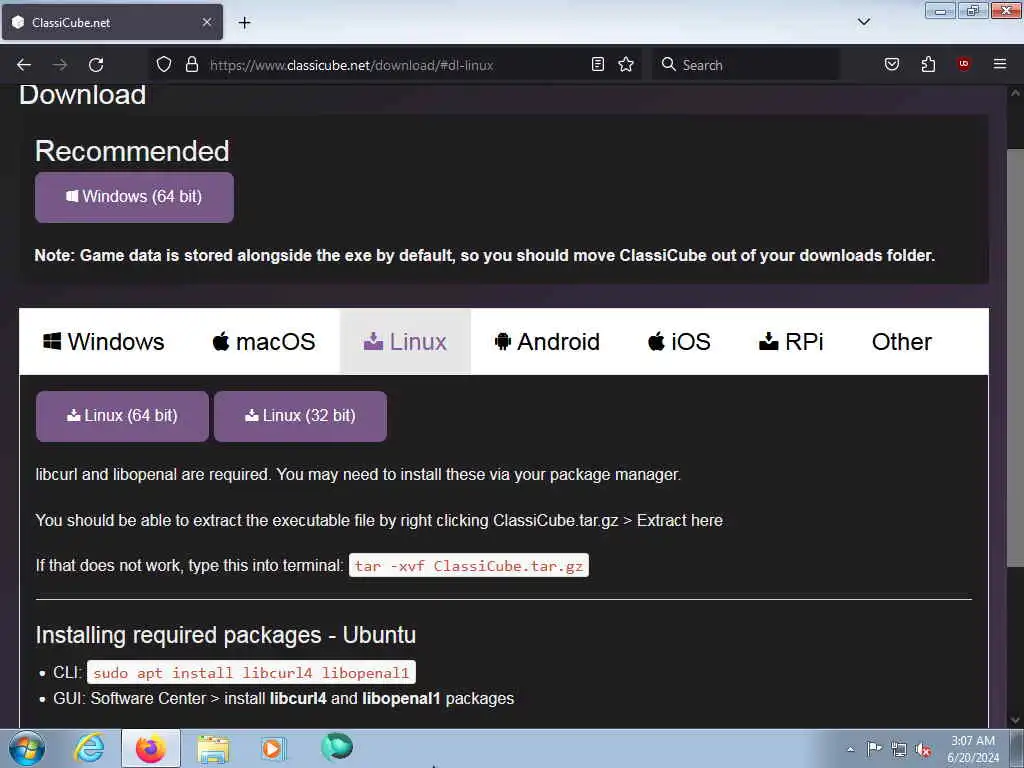The height and width of the screenshot is (768, 1024).
Task: Download Linux (64 bit) build
Action: tap(122, 416)
